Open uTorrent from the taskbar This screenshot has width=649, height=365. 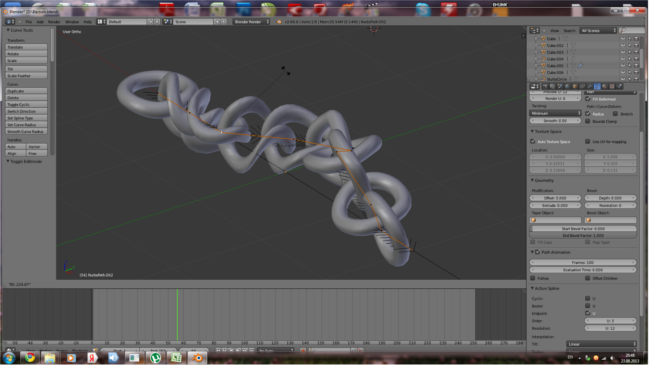155,357
